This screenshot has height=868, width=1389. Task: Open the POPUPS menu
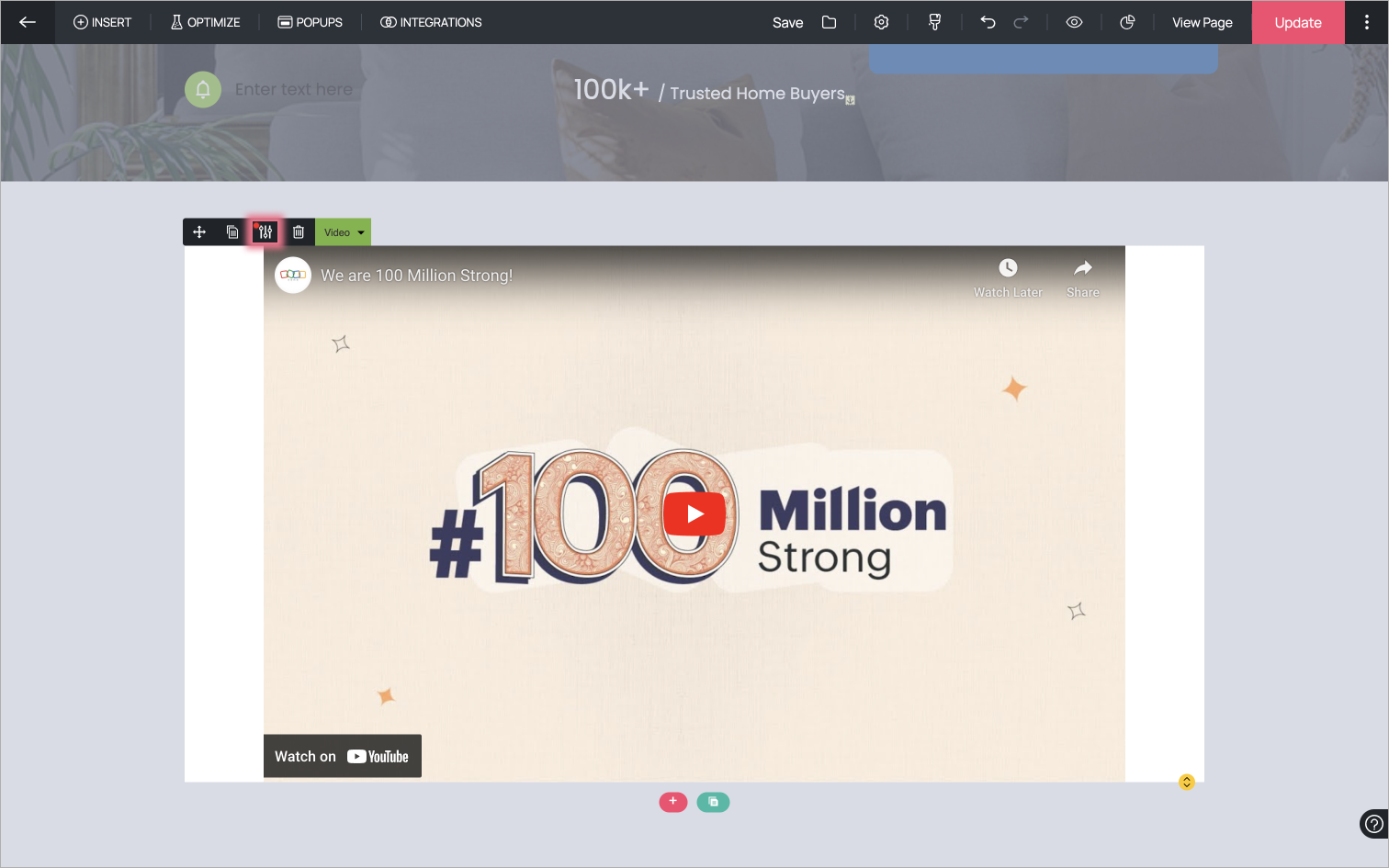[x=310, y=22]
